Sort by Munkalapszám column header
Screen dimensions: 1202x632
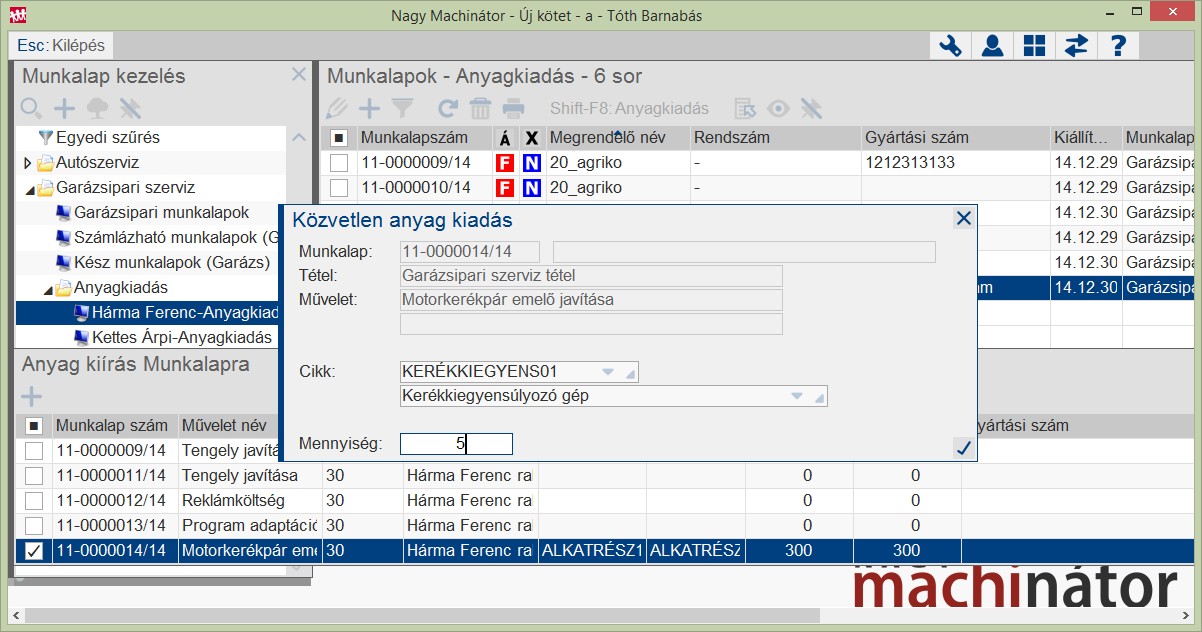[425, 138]
